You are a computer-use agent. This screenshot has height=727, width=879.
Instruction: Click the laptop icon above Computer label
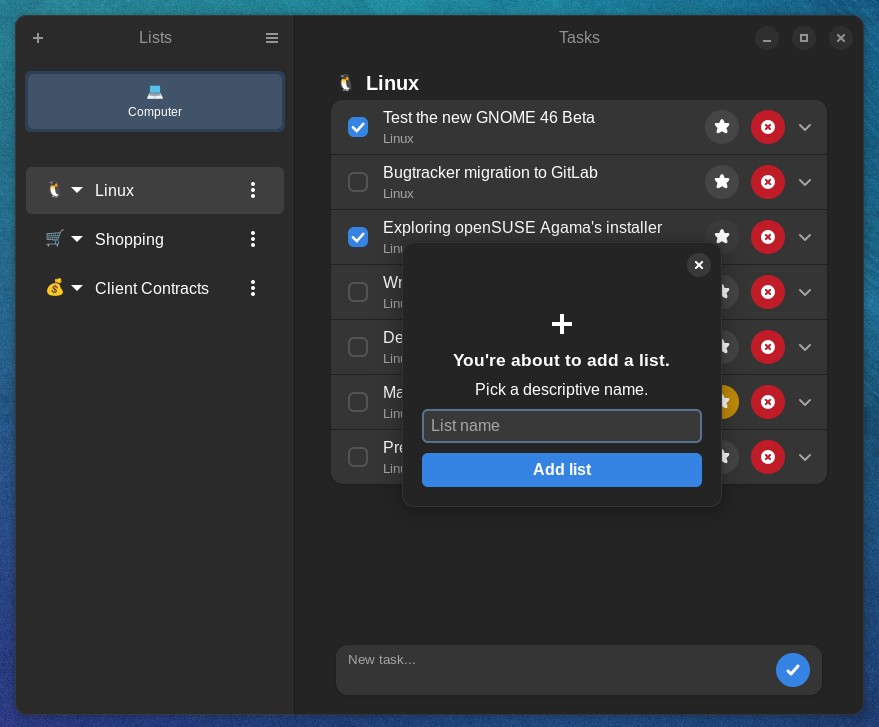click(x=155, y=91)
